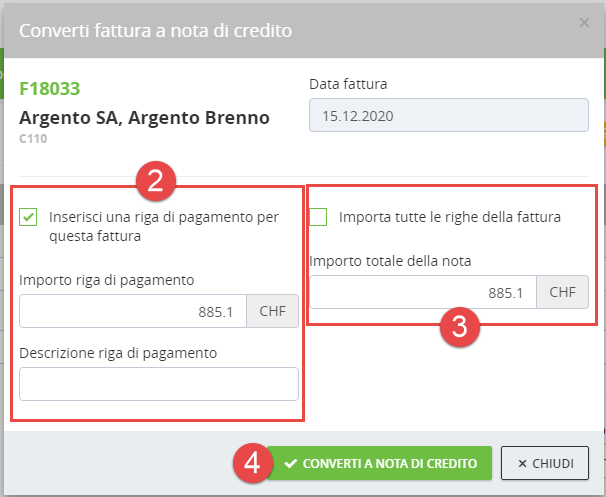Focus the 'Importo riga di pagamento' amount field

[132, 313]
